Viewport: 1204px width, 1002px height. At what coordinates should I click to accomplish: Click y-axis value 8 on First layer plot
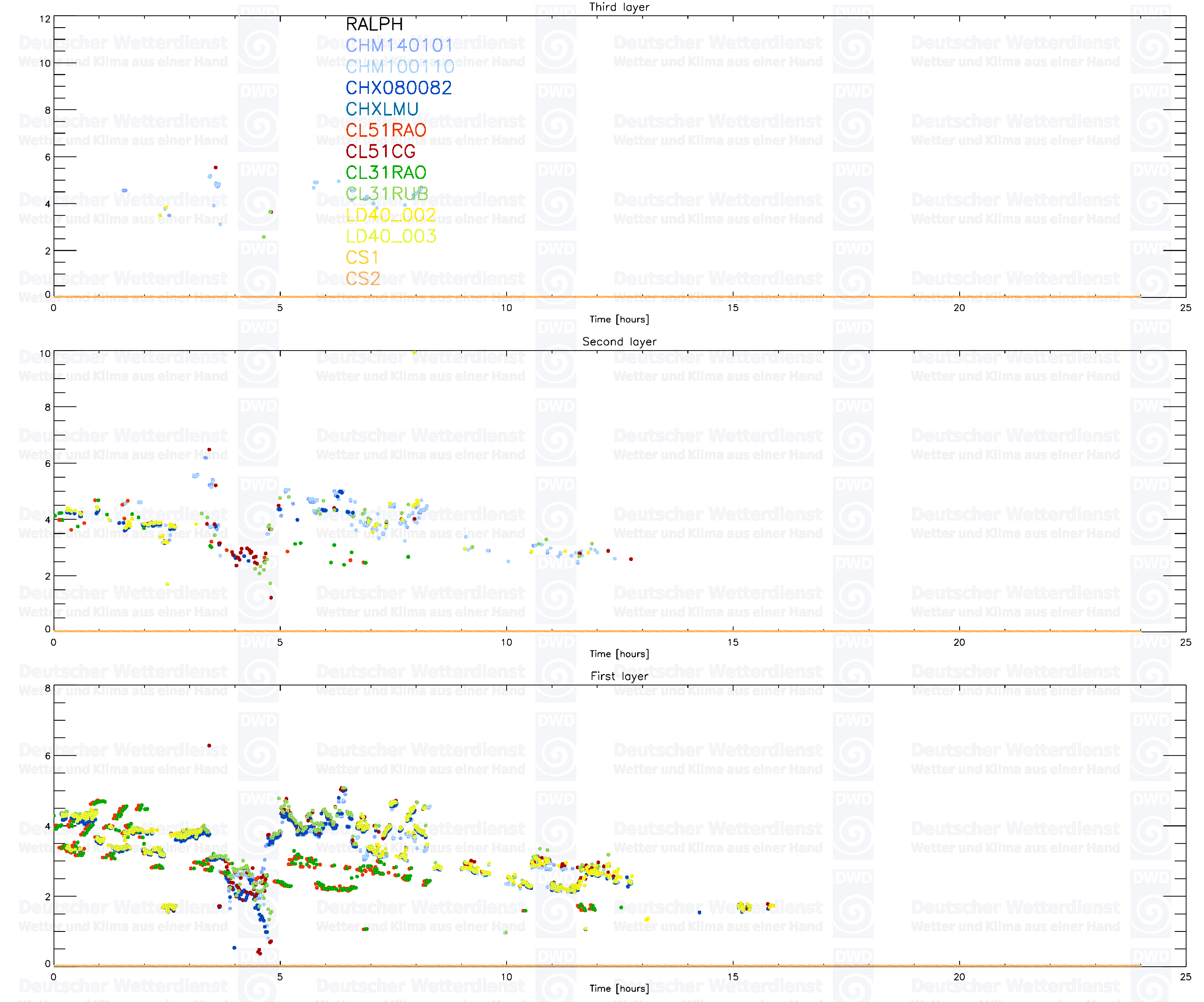(48, 688)
